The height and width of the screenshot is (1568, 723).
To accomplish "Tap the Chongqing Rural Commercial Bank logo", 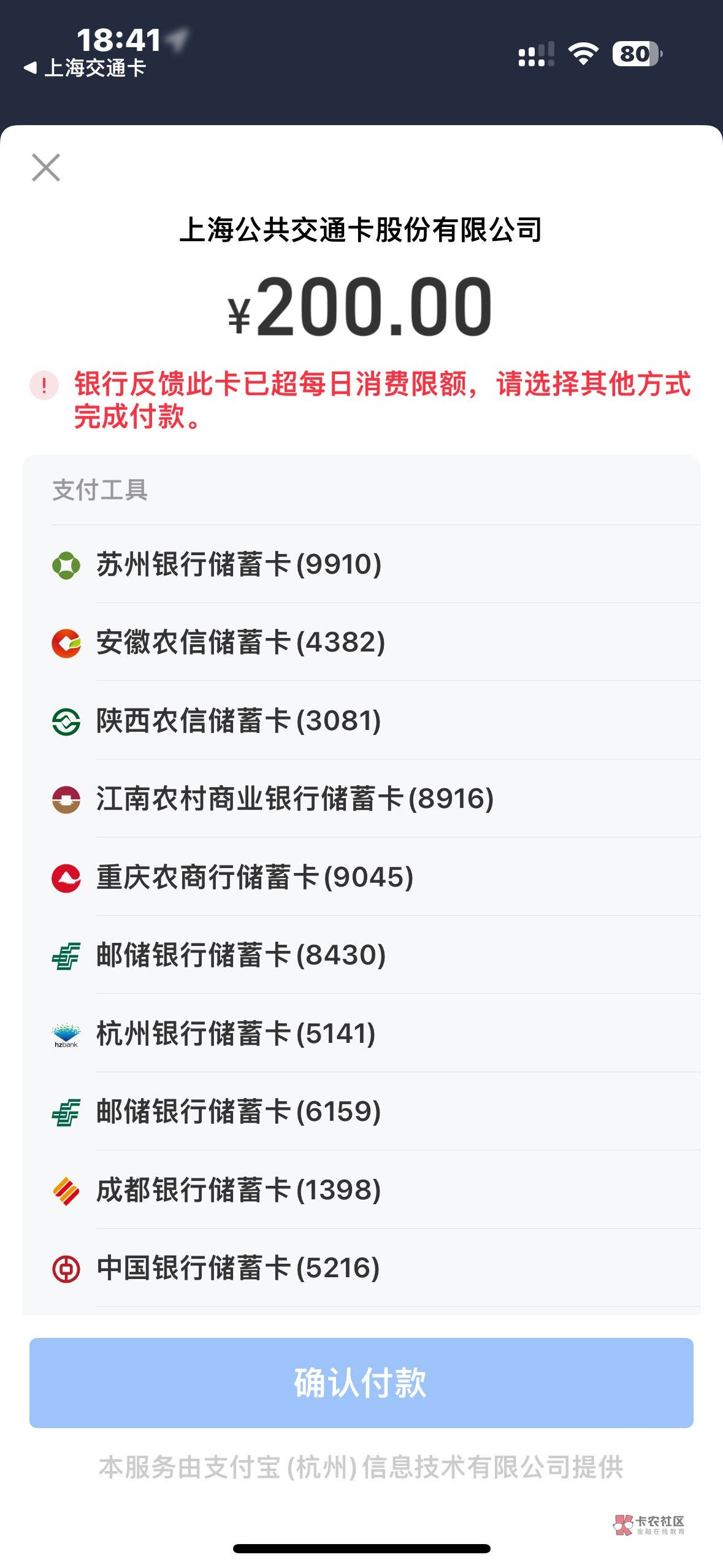I will (x=66, y=878).
